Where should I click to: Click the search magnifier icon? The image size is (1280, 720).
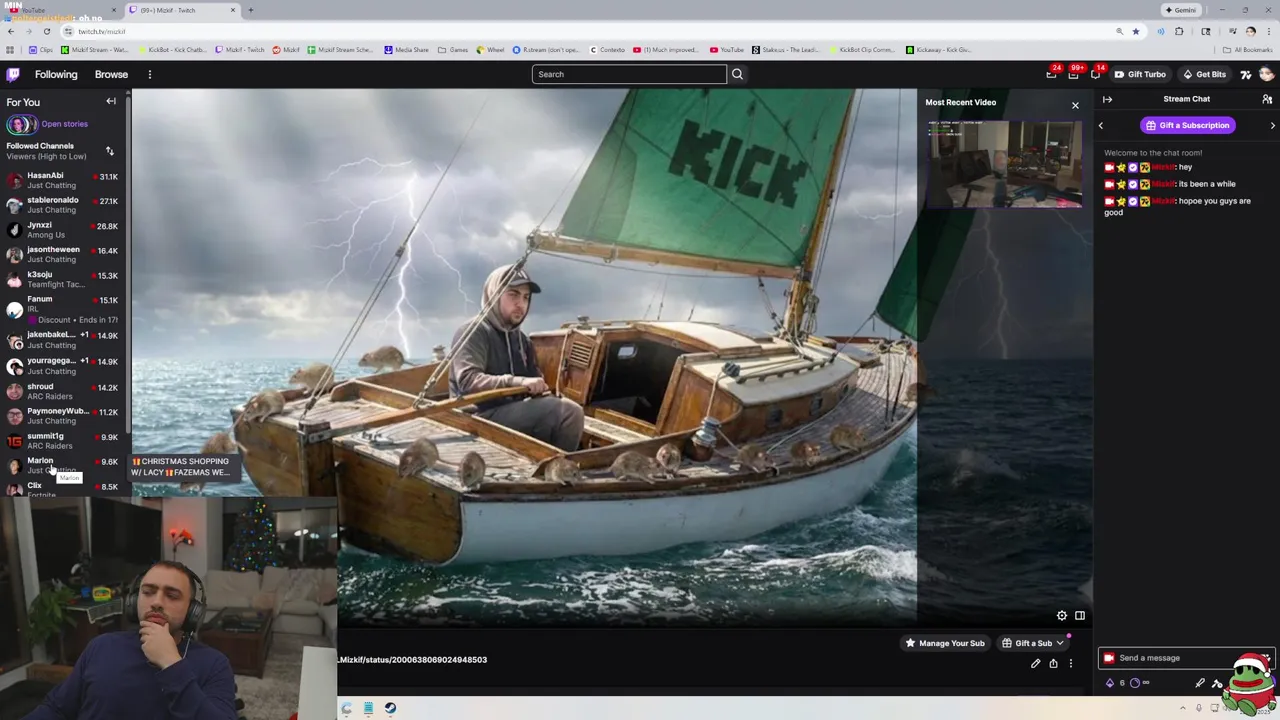[737, 74]
